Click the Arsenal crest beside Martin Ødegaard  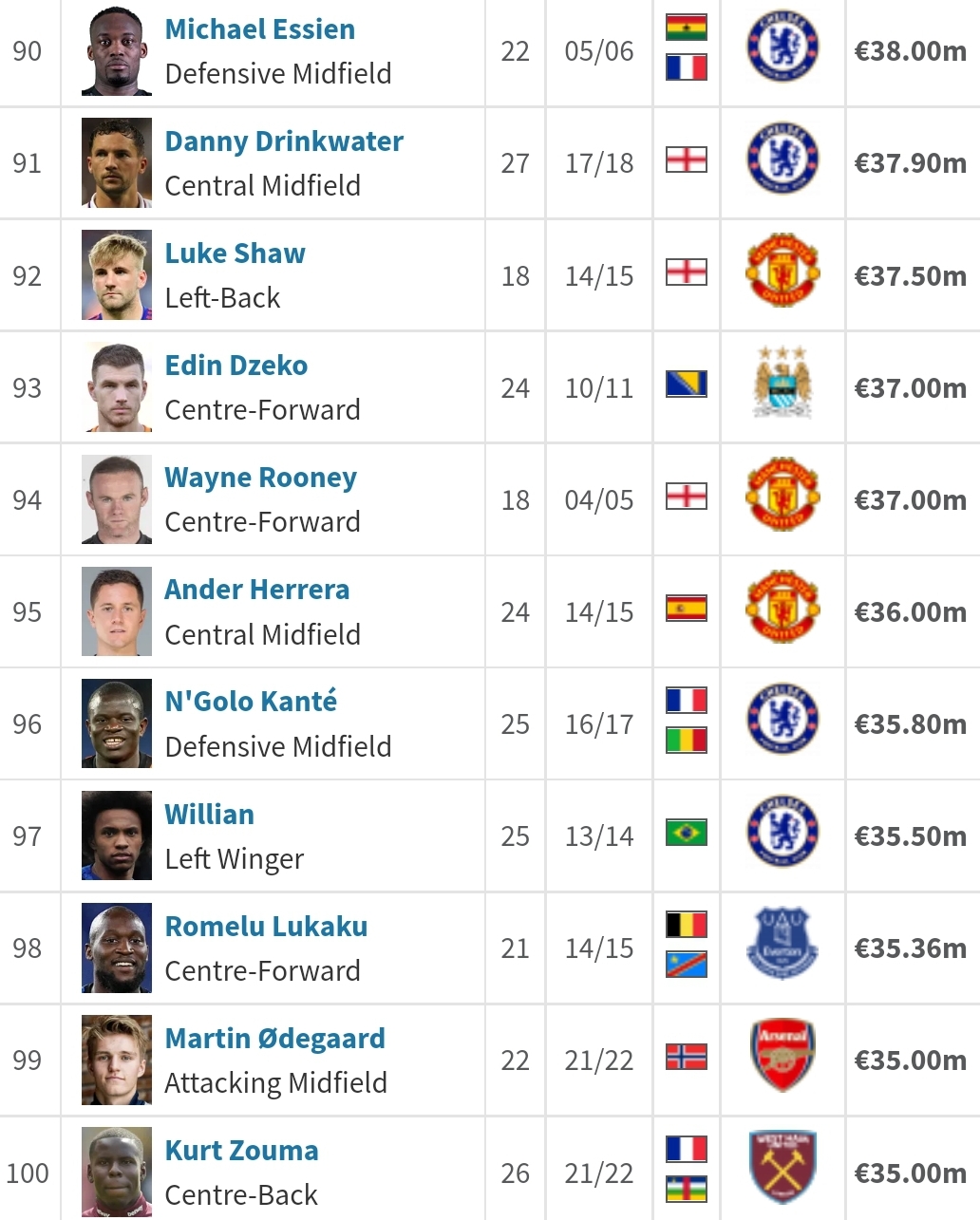[x=782, y=1055]
